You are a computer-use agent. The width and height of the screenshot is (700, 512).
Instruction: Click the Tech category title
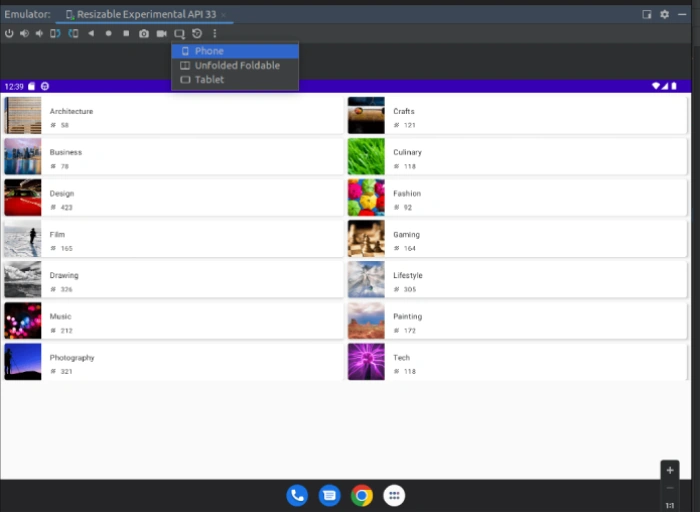pos(401,358)
